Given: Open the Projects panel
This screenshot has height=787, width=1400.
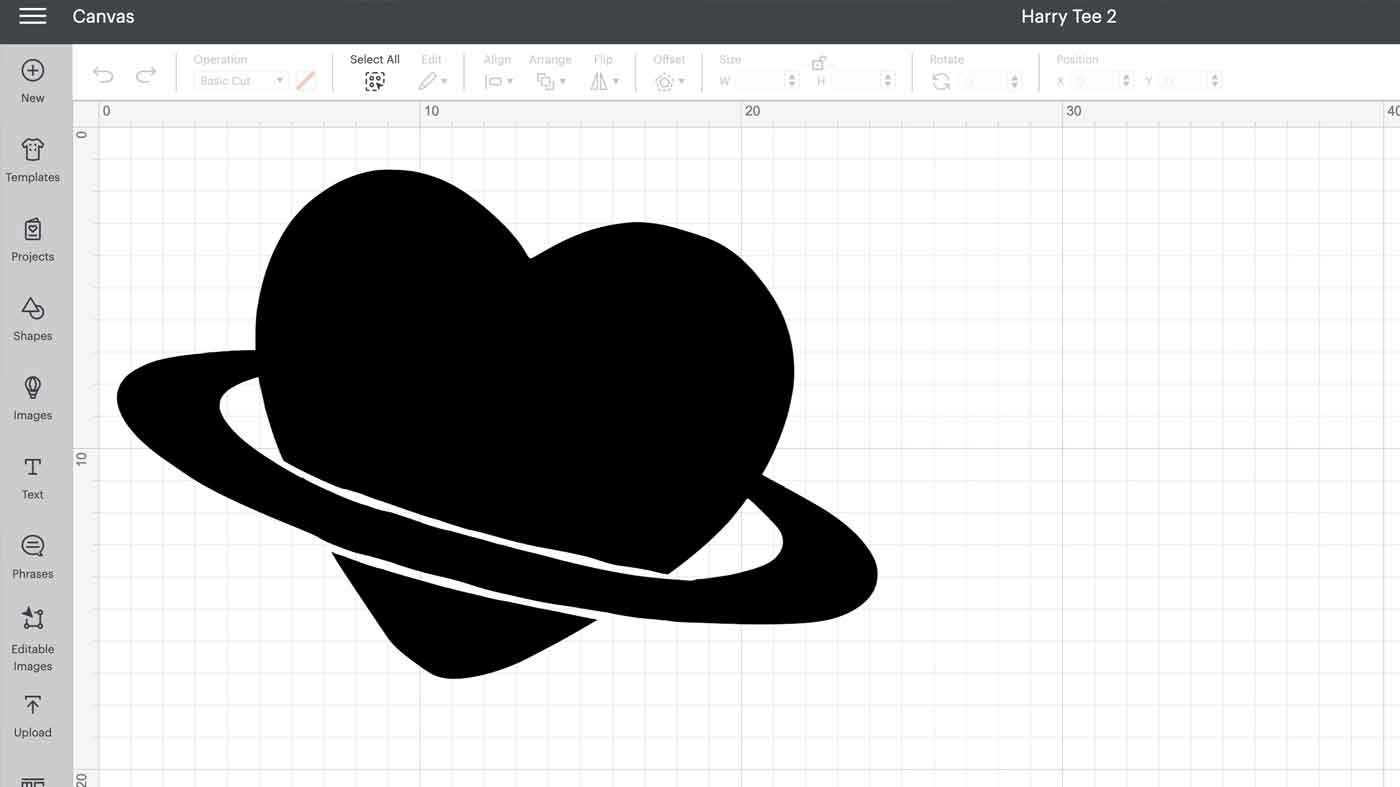Looking at the screenshot, I should (x=33, y=240).
